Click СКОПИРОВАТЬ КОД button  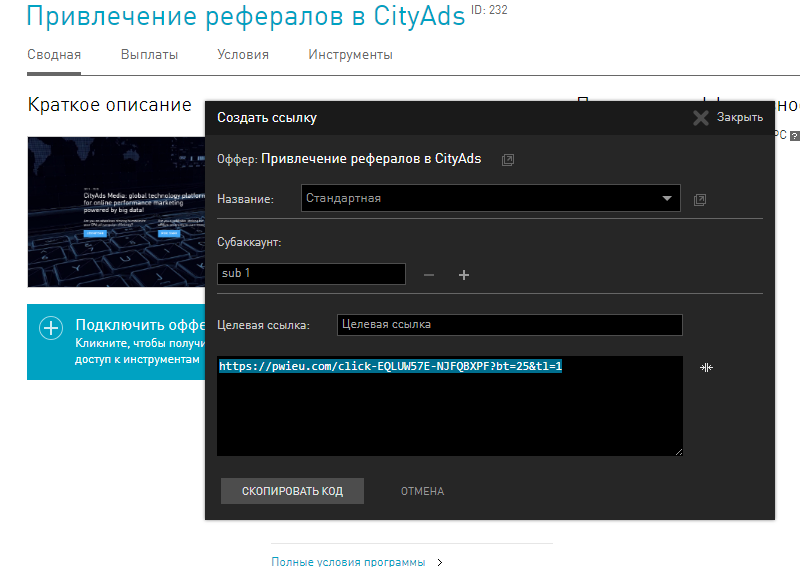(292, 491)
